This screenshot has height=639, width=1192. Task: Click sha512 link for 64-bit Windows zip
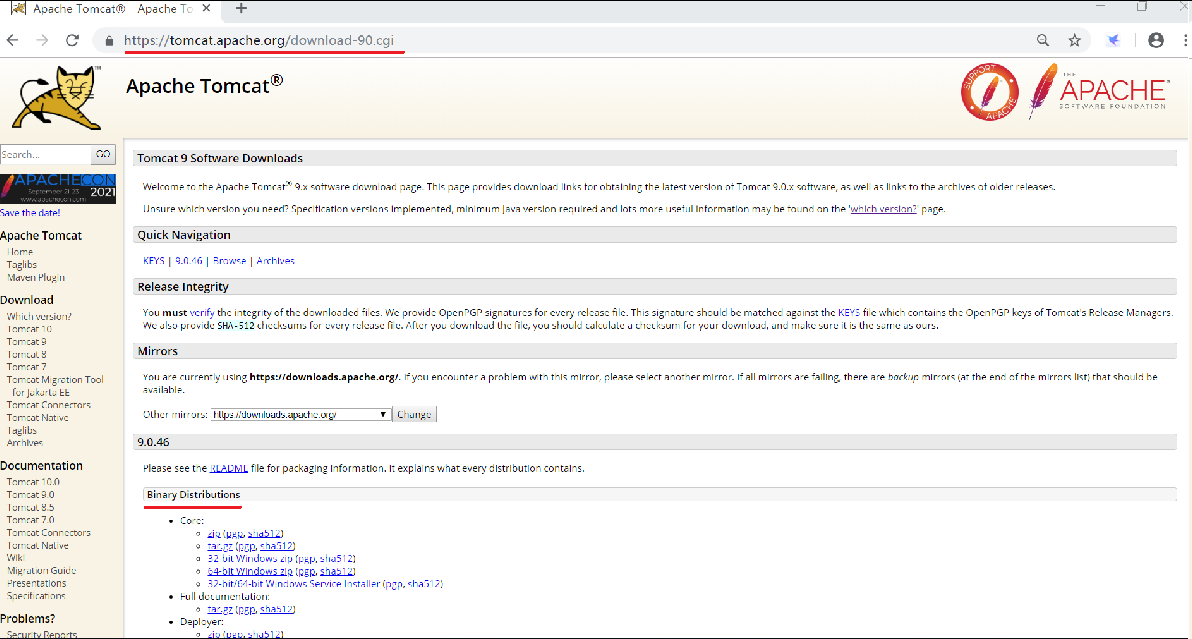[x=335, y=571]
